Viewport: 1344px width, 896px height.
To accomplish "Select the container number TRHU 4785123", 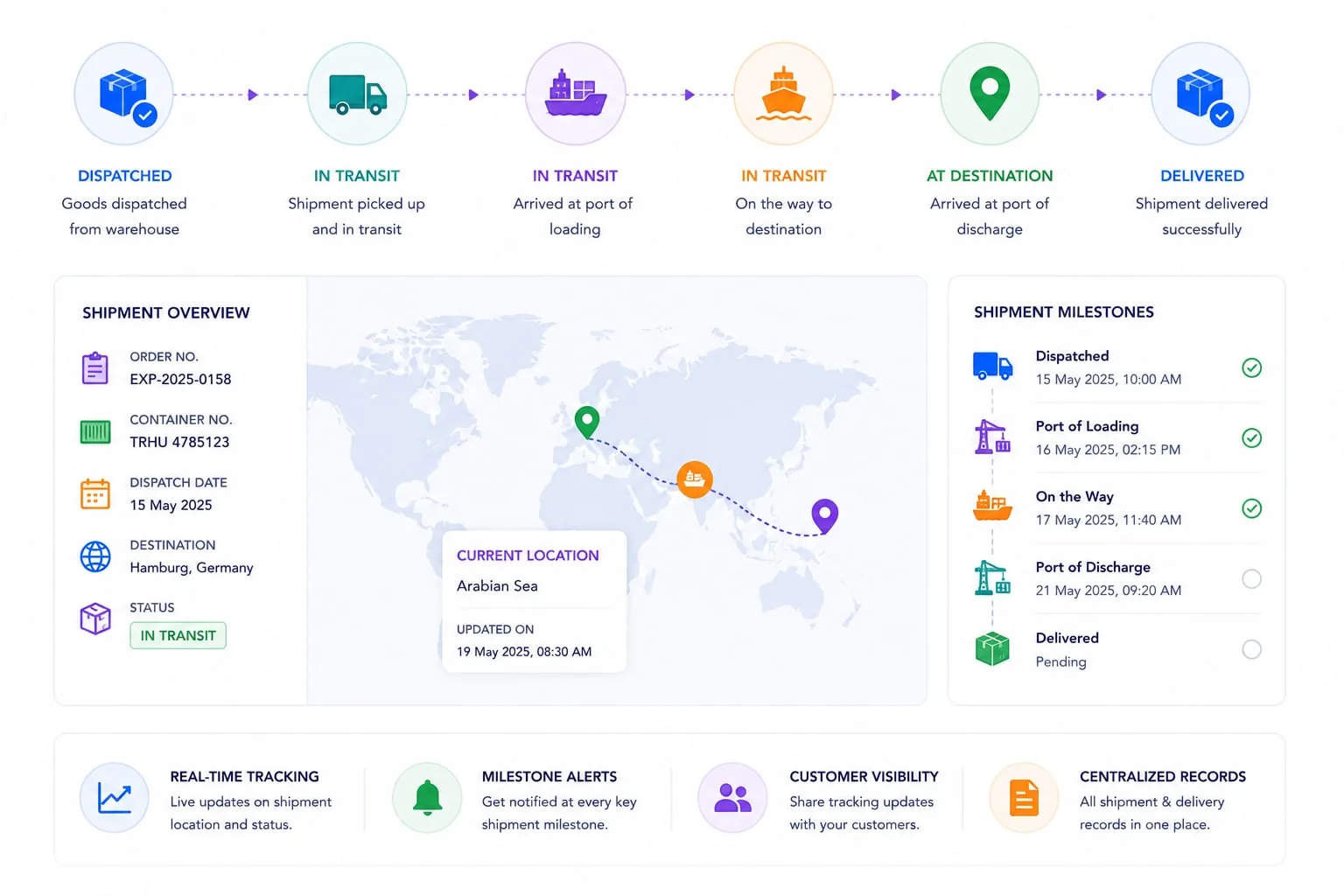I will point(179,442).
